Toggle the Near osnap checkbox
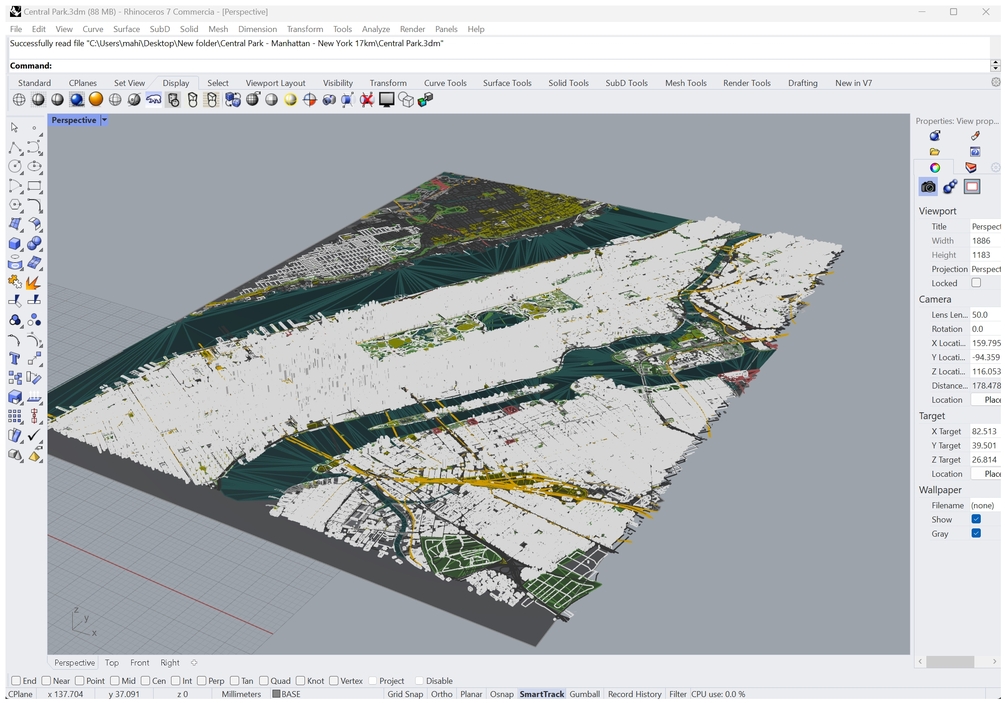 45,681
